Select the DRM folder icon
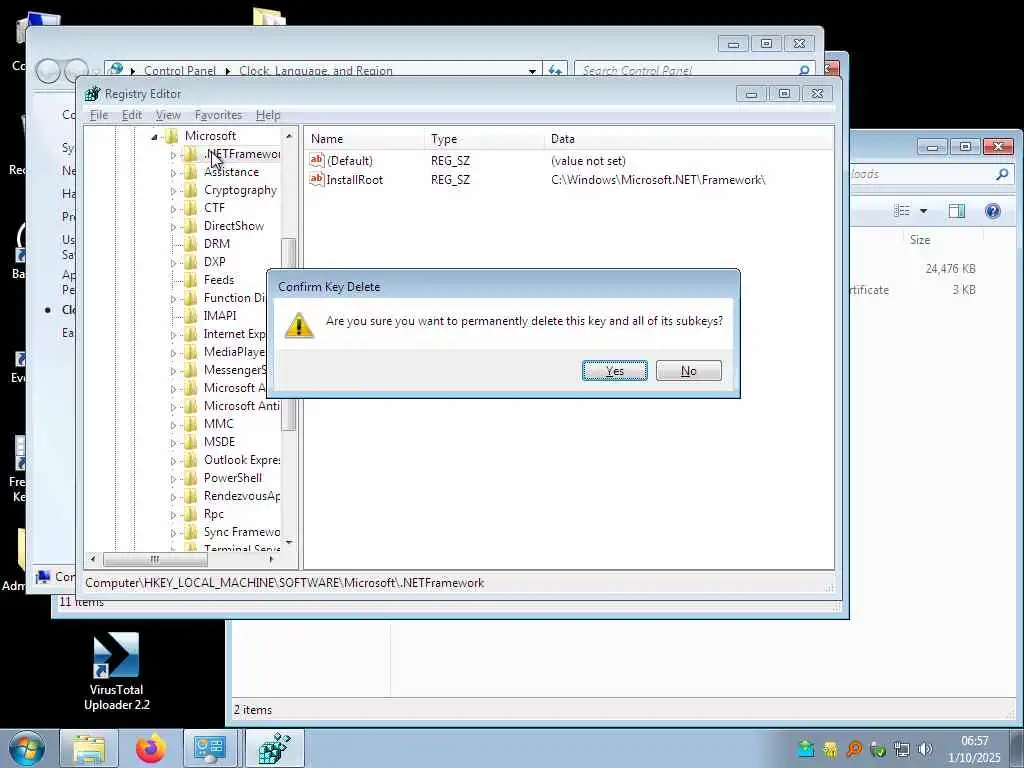The height and width of the screenshot is (768, 1024). point(191,244)
